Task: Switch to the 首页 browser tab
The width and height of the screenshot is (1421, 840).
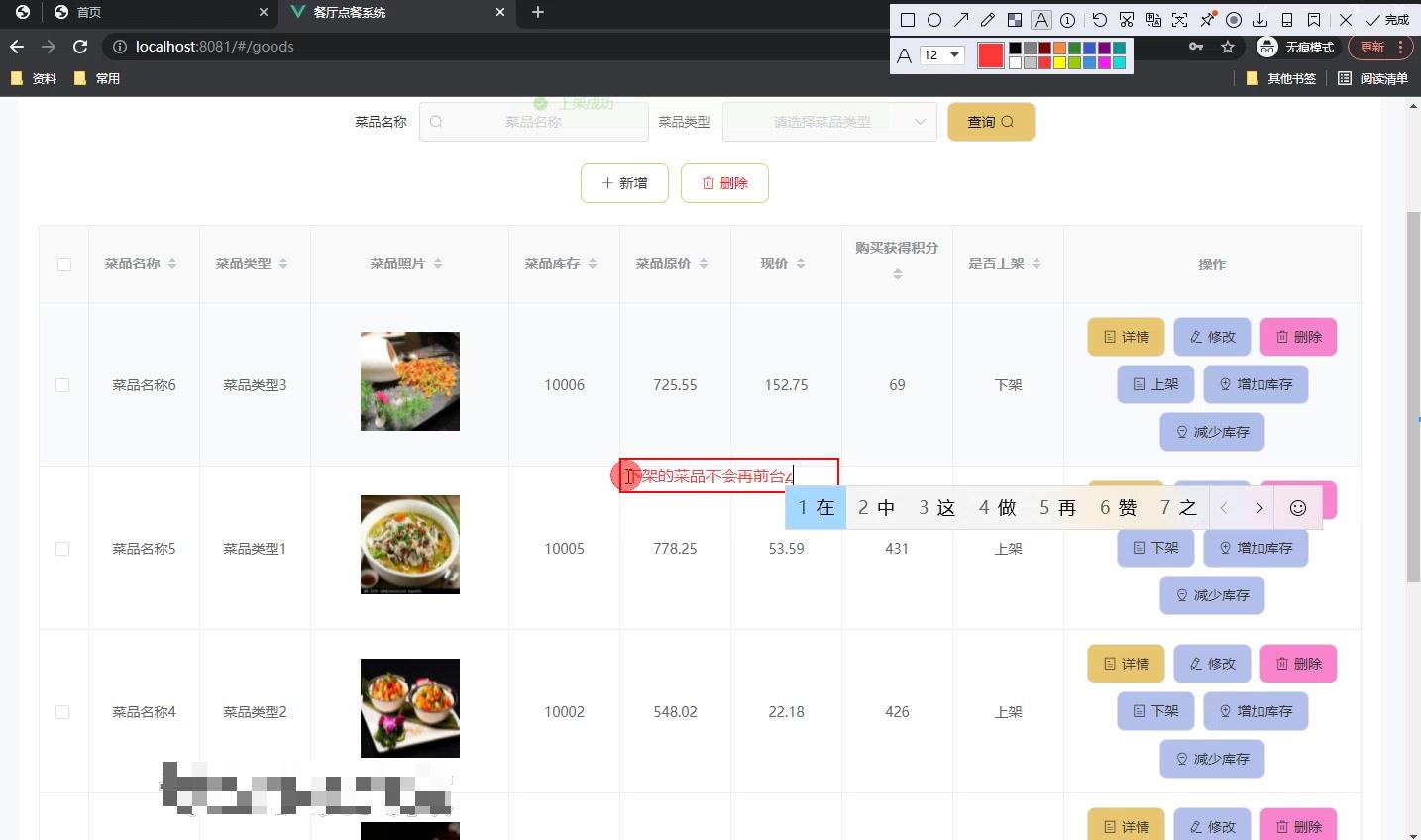Action: click(x=161, y=12)
